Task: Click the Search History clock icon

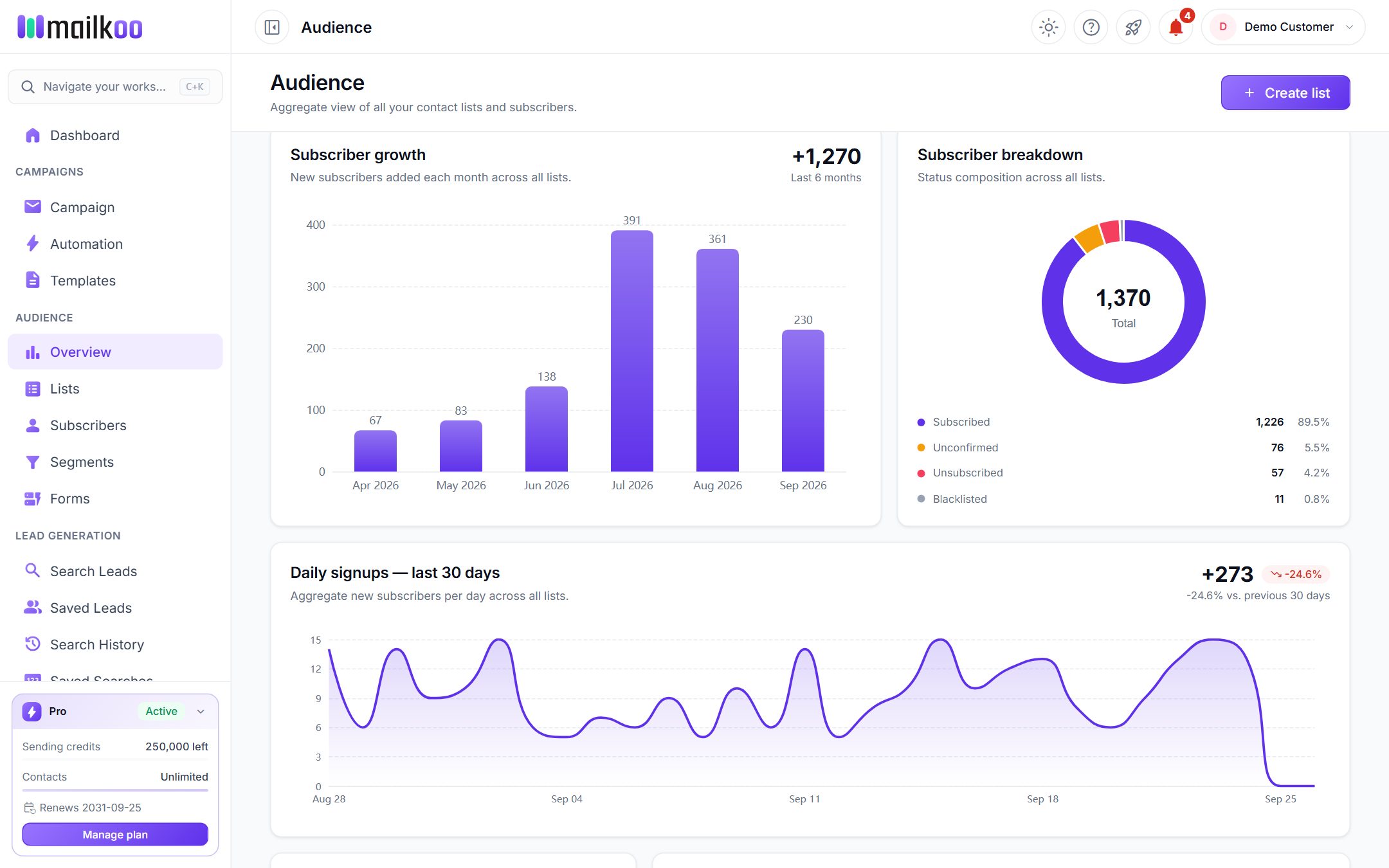Action: click(x=32, y=644)
